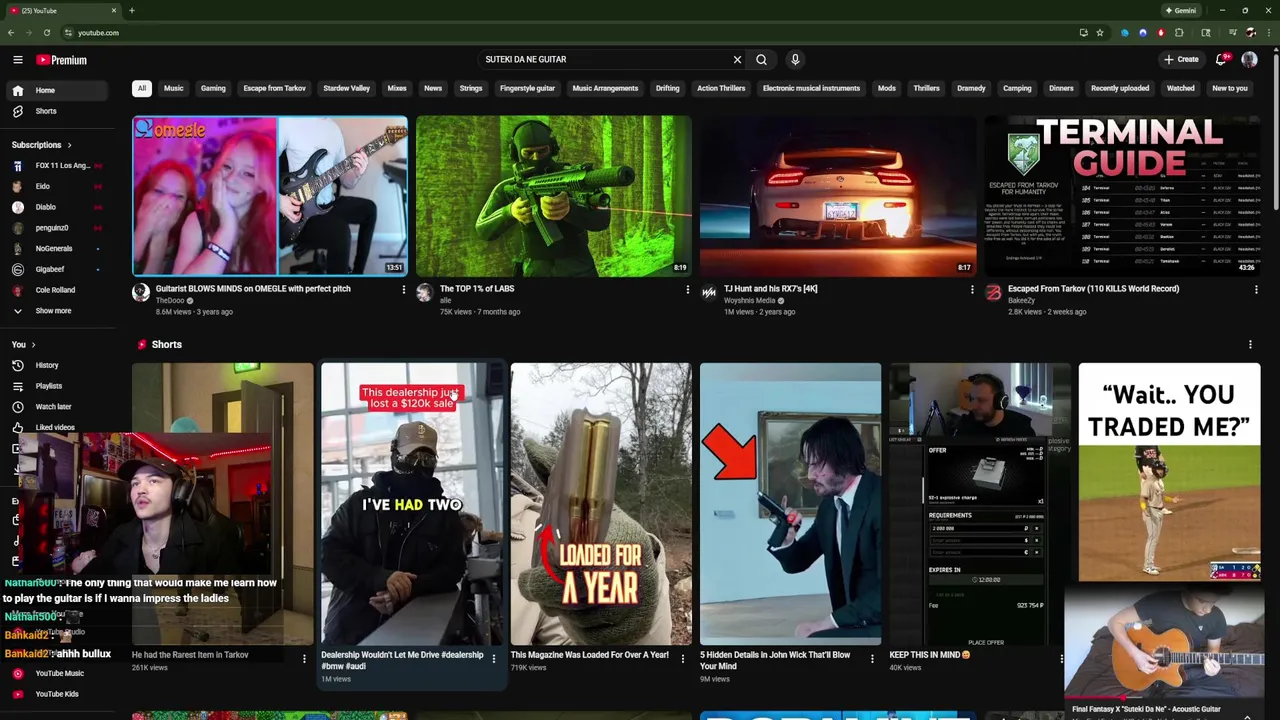The image size is (1280, 720).
Task: Open the Diablo channel subscription
Action: click(58, 207)
